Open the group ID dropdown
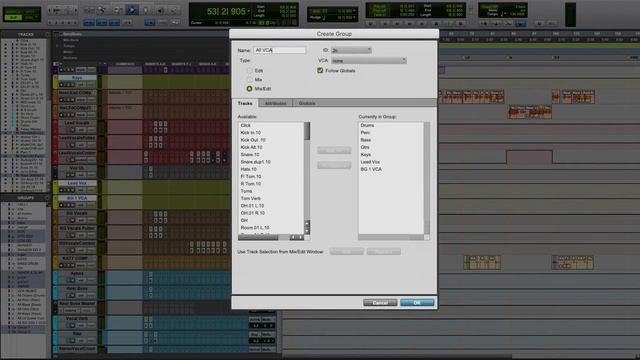 click(x=351, y=50)
